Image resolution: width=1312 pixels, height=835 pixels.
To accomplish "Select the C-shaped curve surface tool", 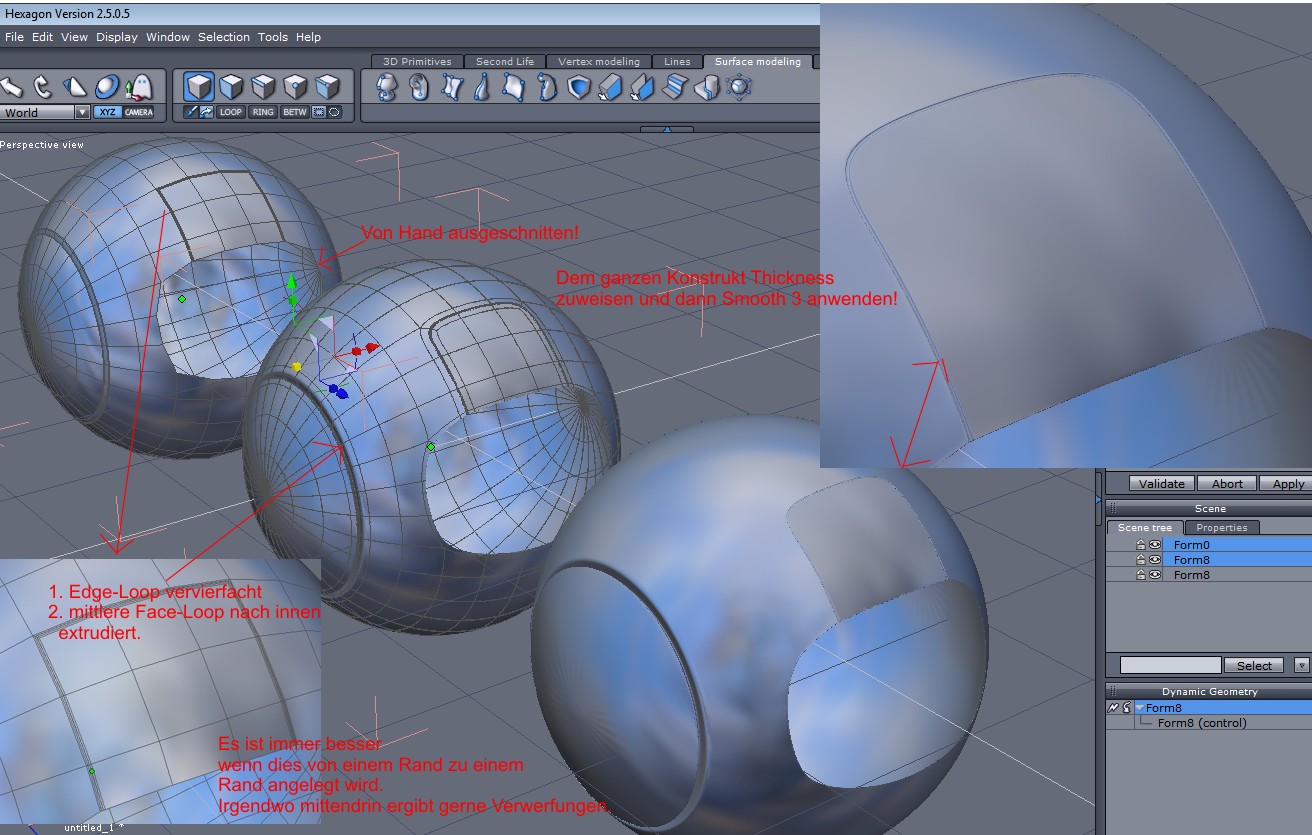I will (547, 87).
